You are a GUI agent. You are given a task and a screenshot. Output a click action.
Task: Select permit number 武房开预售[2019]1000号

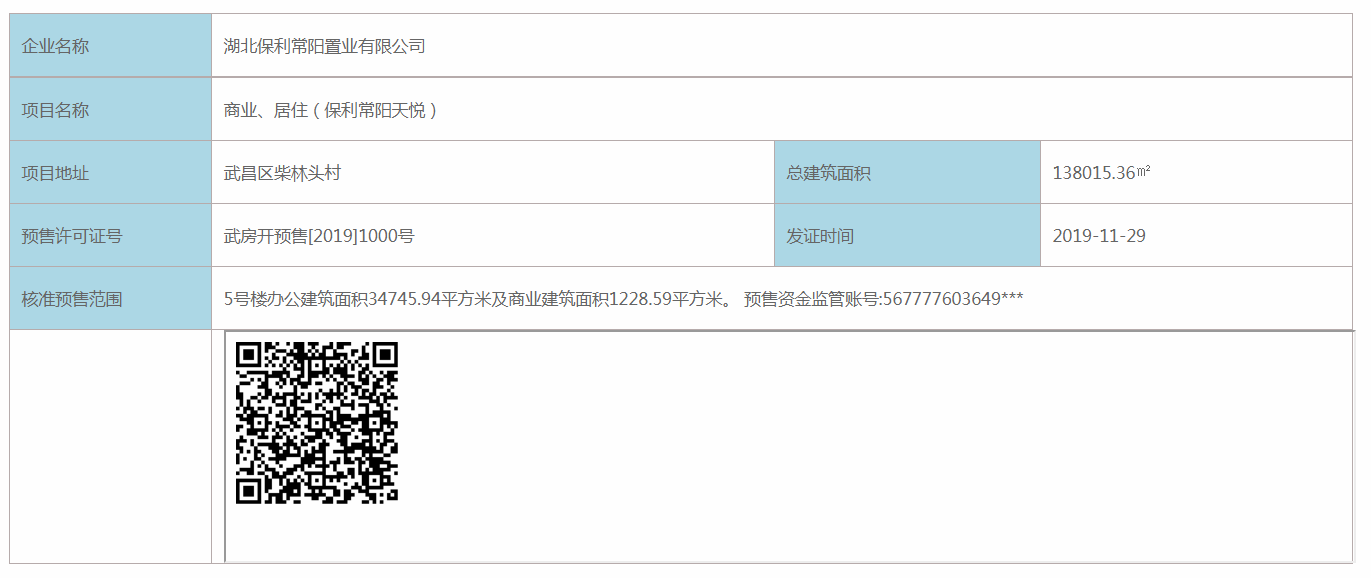click(x=319, y=236)
